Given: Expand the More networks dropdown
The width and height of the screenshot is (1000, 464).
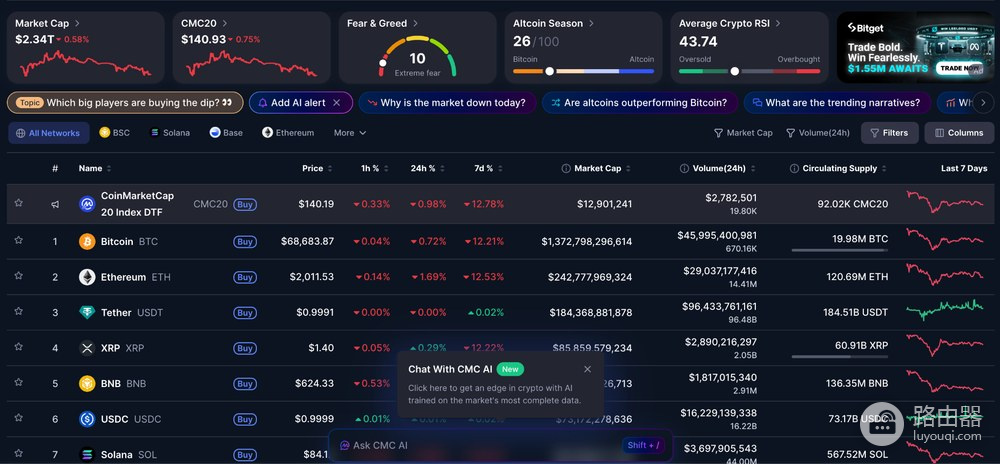Looking at the screenshot, I should click(x=349, y=133).
